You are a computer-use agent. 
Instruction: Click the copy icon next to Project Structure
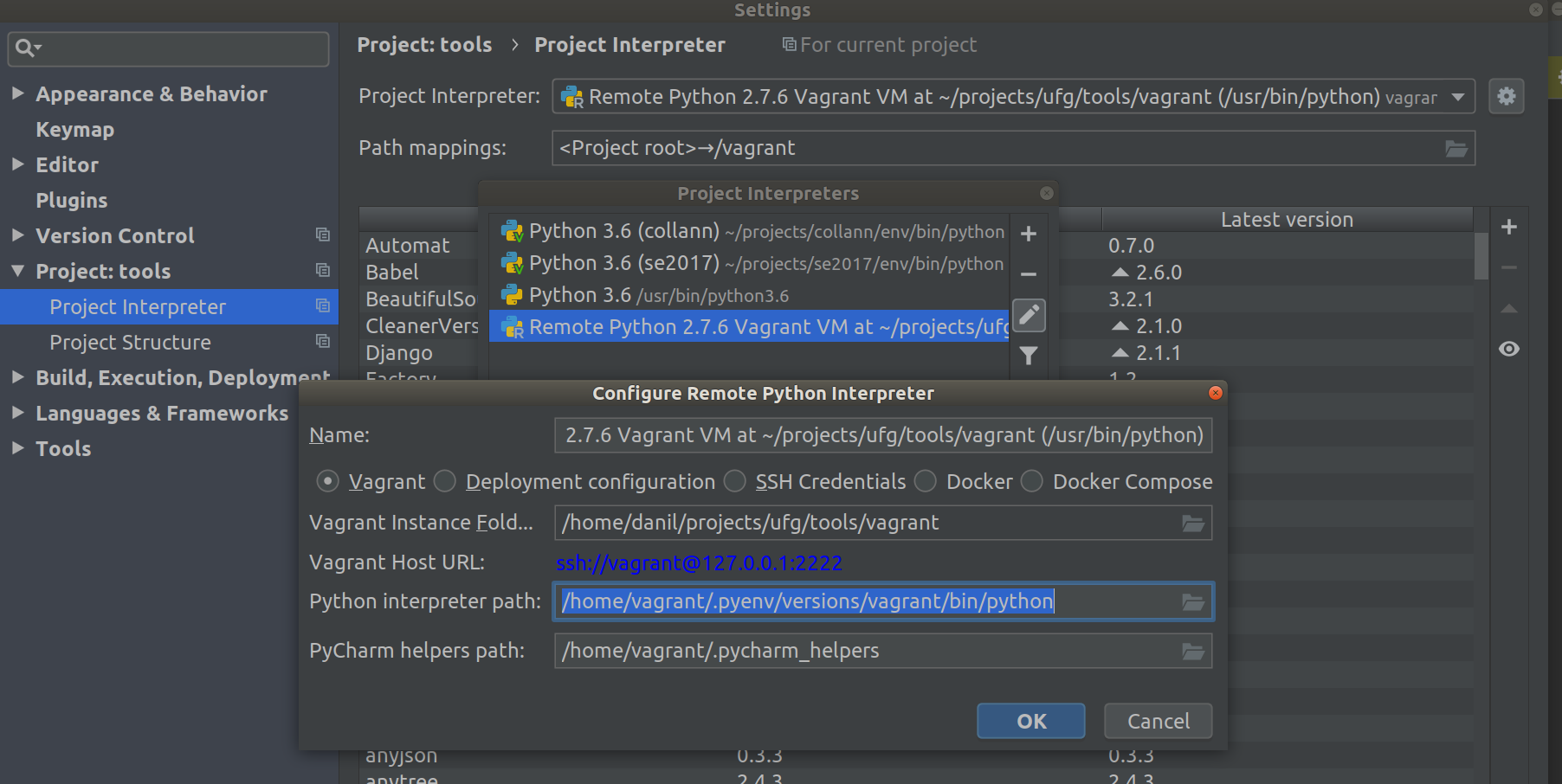[x=323, y=341]
